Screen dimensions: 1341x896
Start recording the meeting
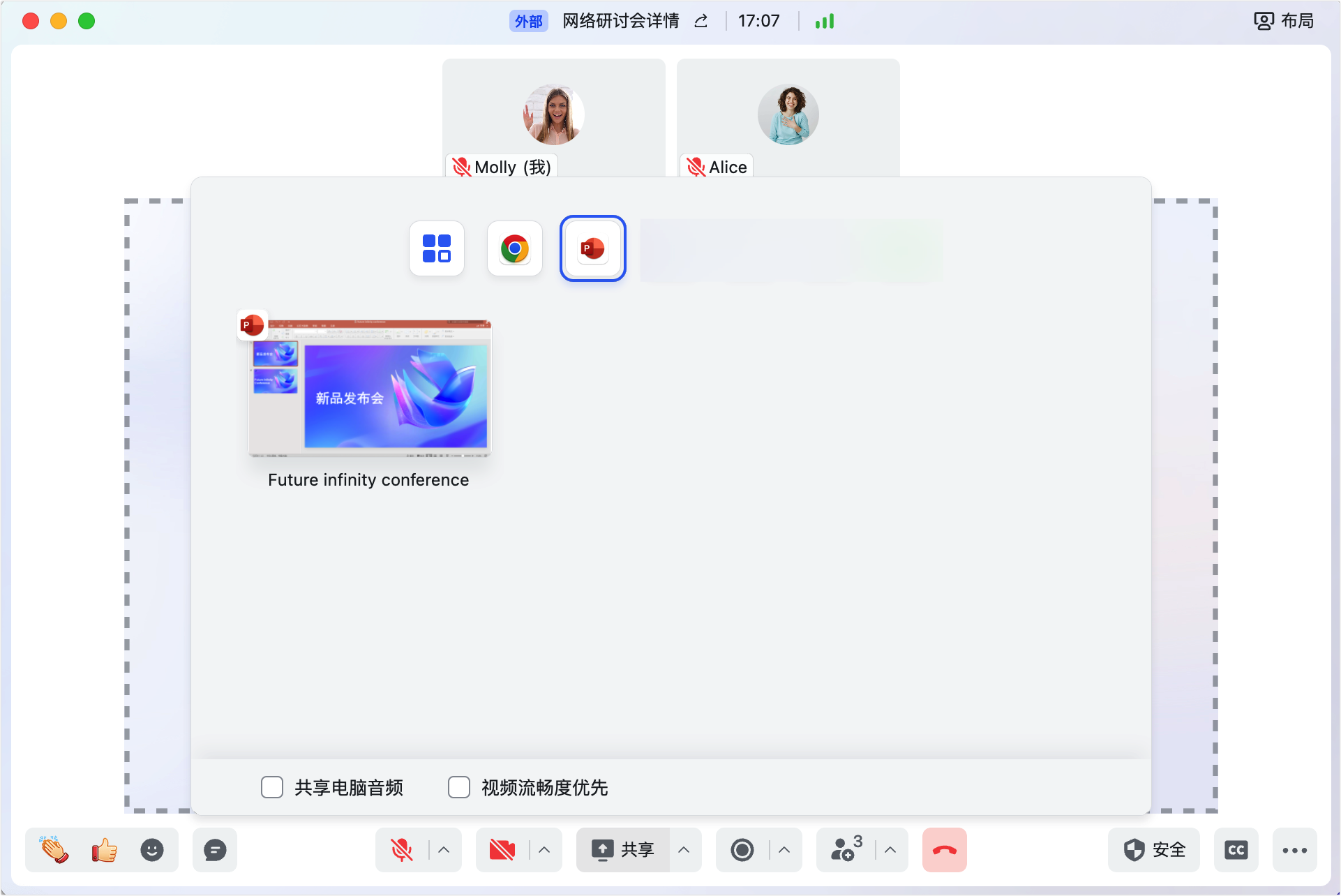pyautogui.click(x=742, y=849)
